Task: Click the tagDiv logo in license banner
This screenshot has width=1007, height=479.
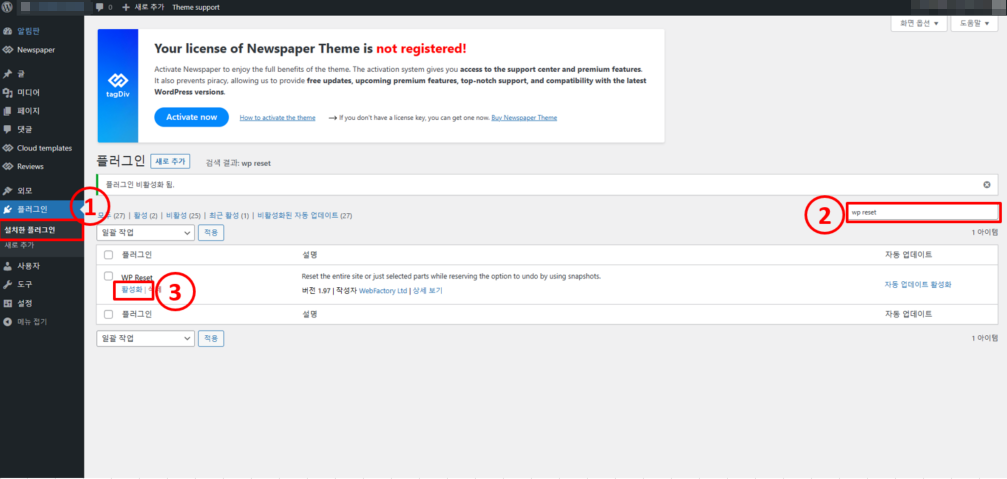Action: 118,85
